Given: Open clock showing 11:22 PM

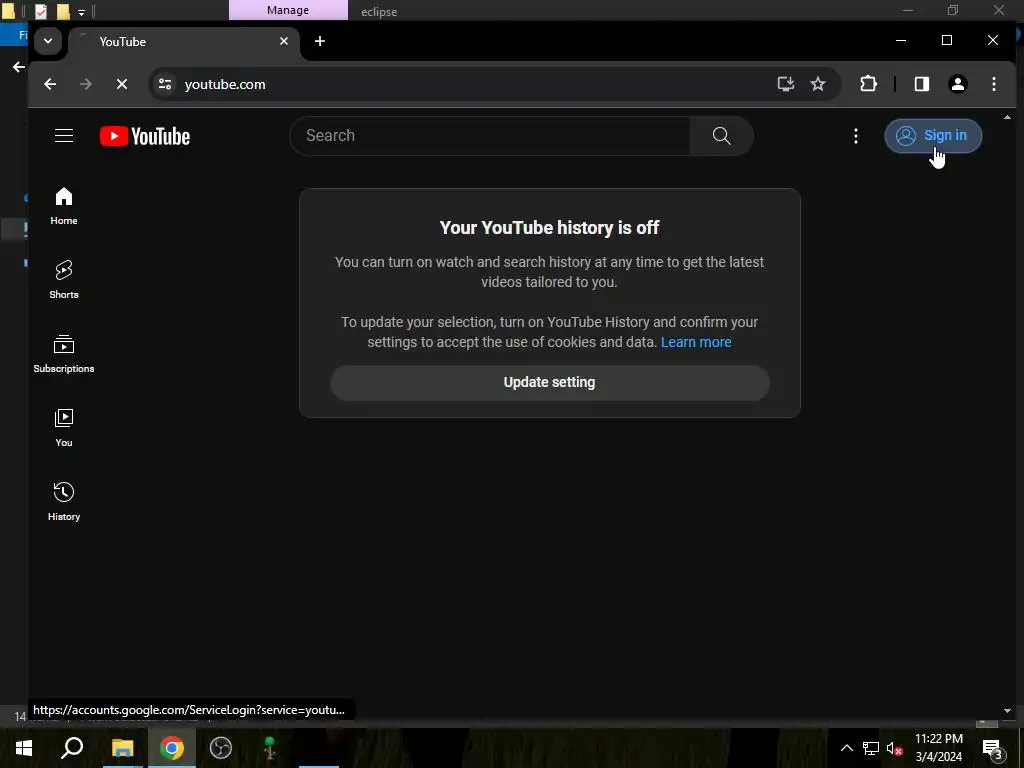Looking at the screenshot, I should click(938, 748).
